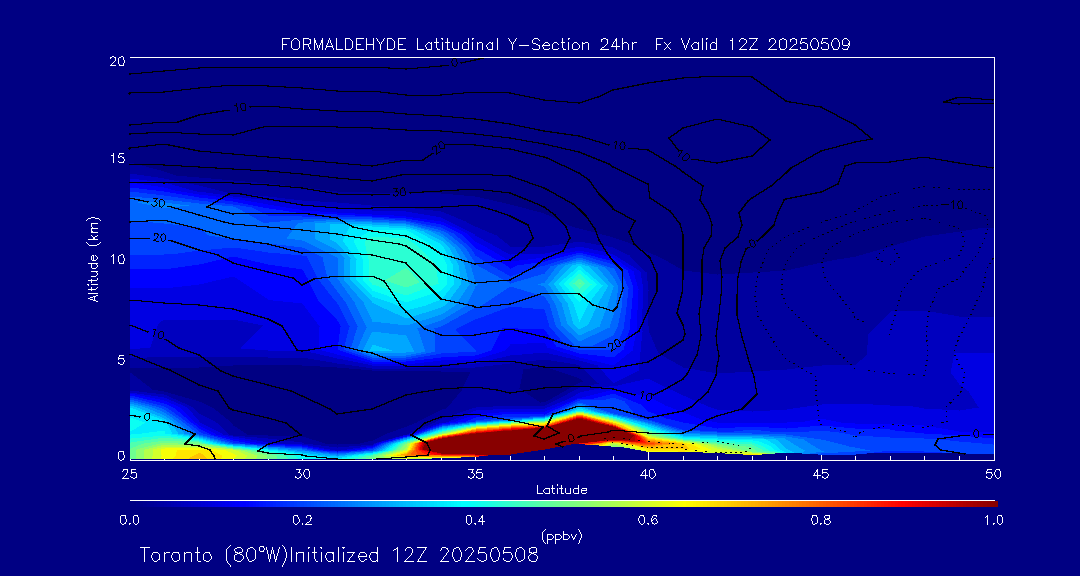
Task: Click color bar label 0.8
Action: 821,520
